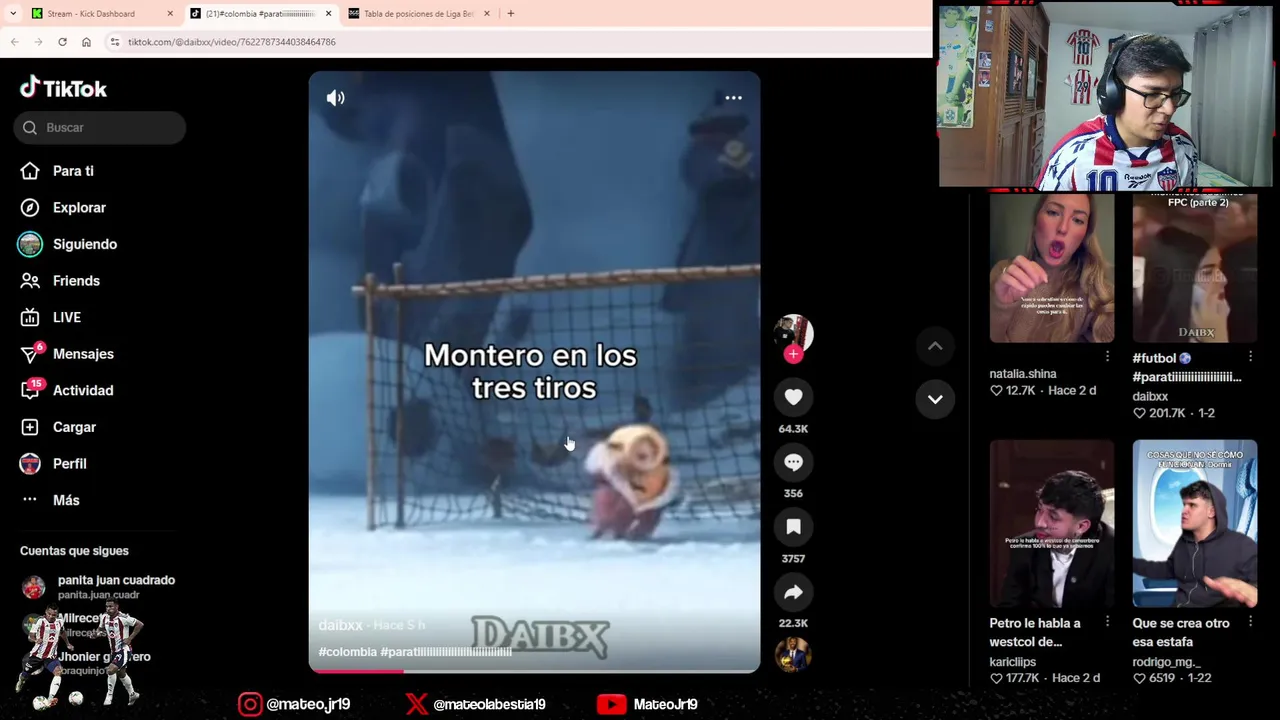Seek on the red video progress bar

point(534,671)
